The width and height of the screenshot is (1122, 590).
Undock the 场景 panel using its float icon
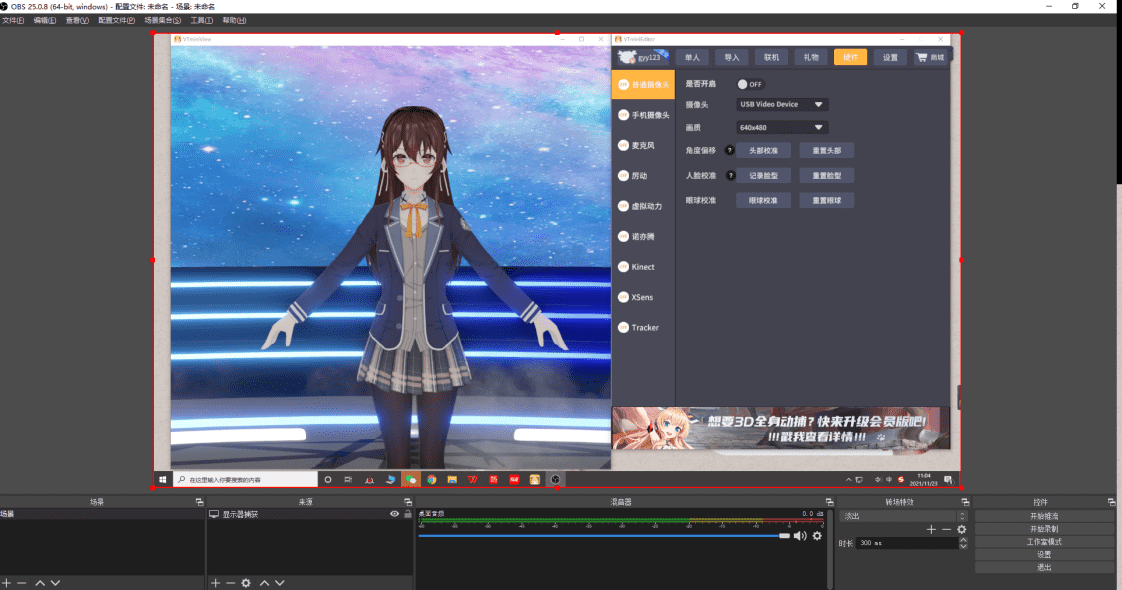[x=199, y=502]
